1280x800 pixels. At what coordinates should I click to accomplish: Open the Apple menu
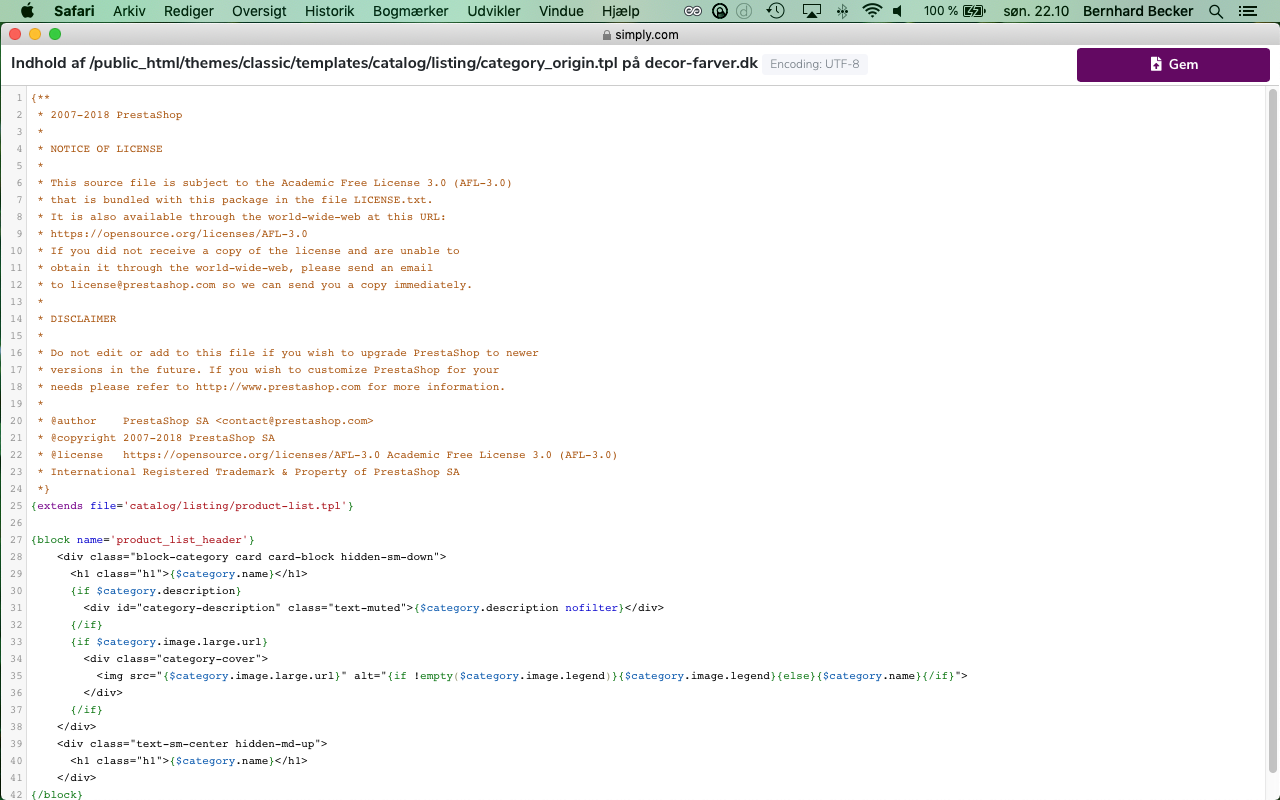coord(27,11)
